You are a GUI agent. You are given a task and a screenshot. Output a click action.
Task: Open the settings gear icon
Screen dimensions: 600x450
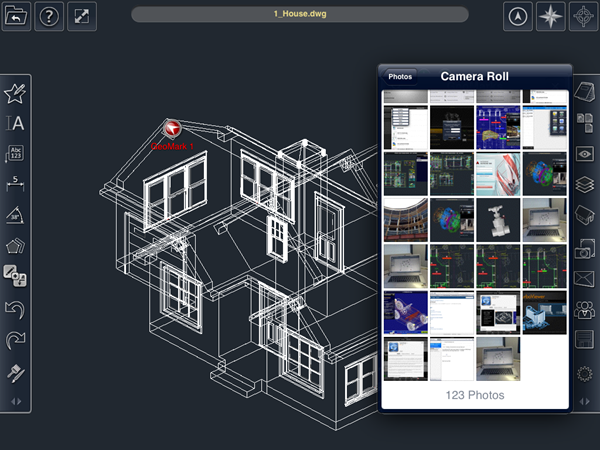[585, 371]
